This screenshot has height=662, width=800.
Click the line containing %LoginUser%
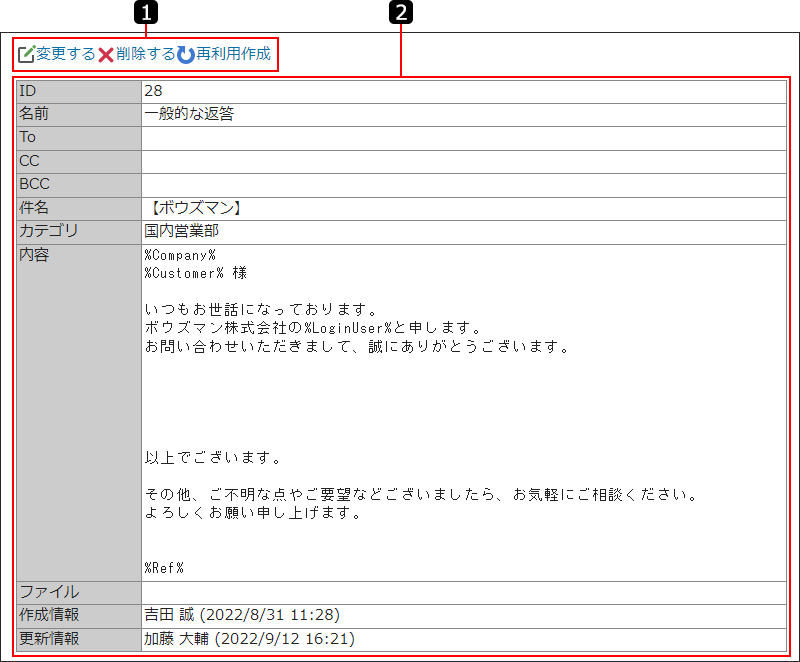(x=313, y=327)
